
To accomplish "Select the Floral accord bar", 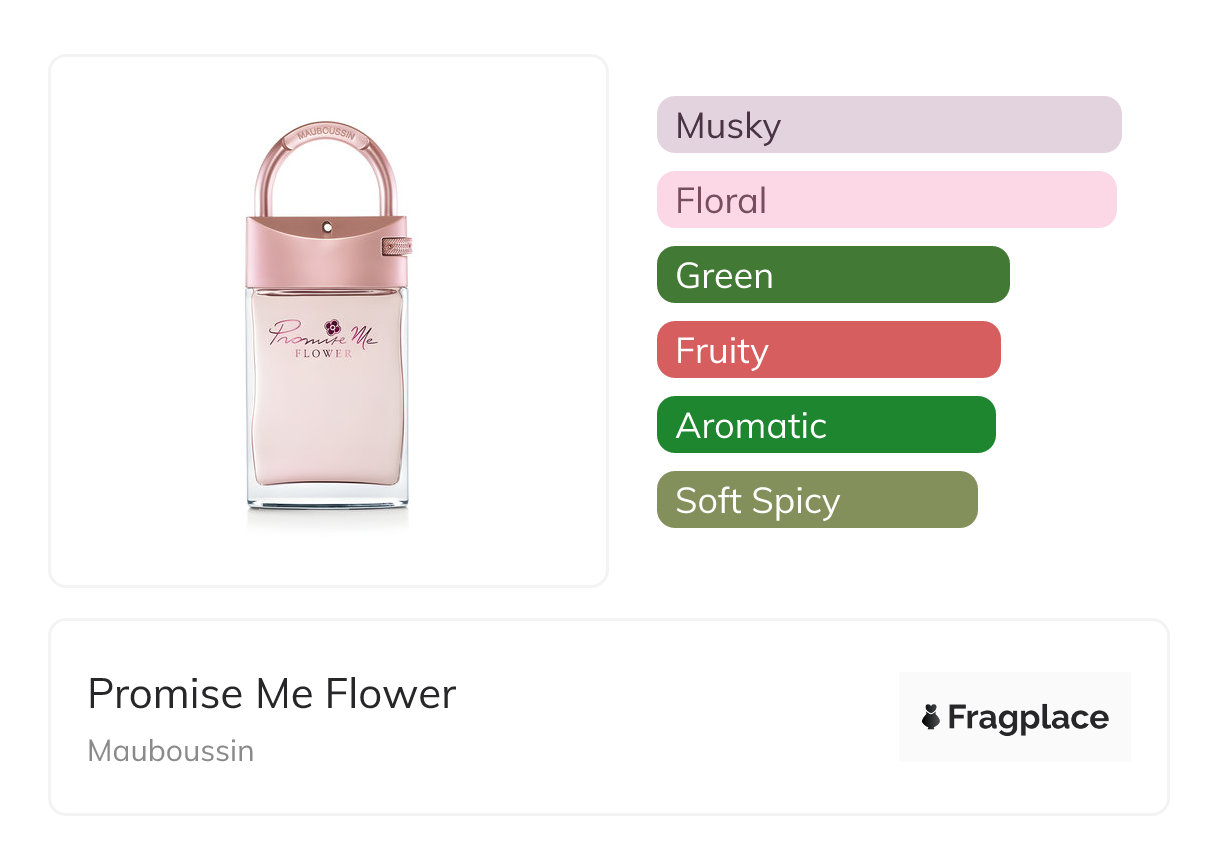I will tap(886, 200).
